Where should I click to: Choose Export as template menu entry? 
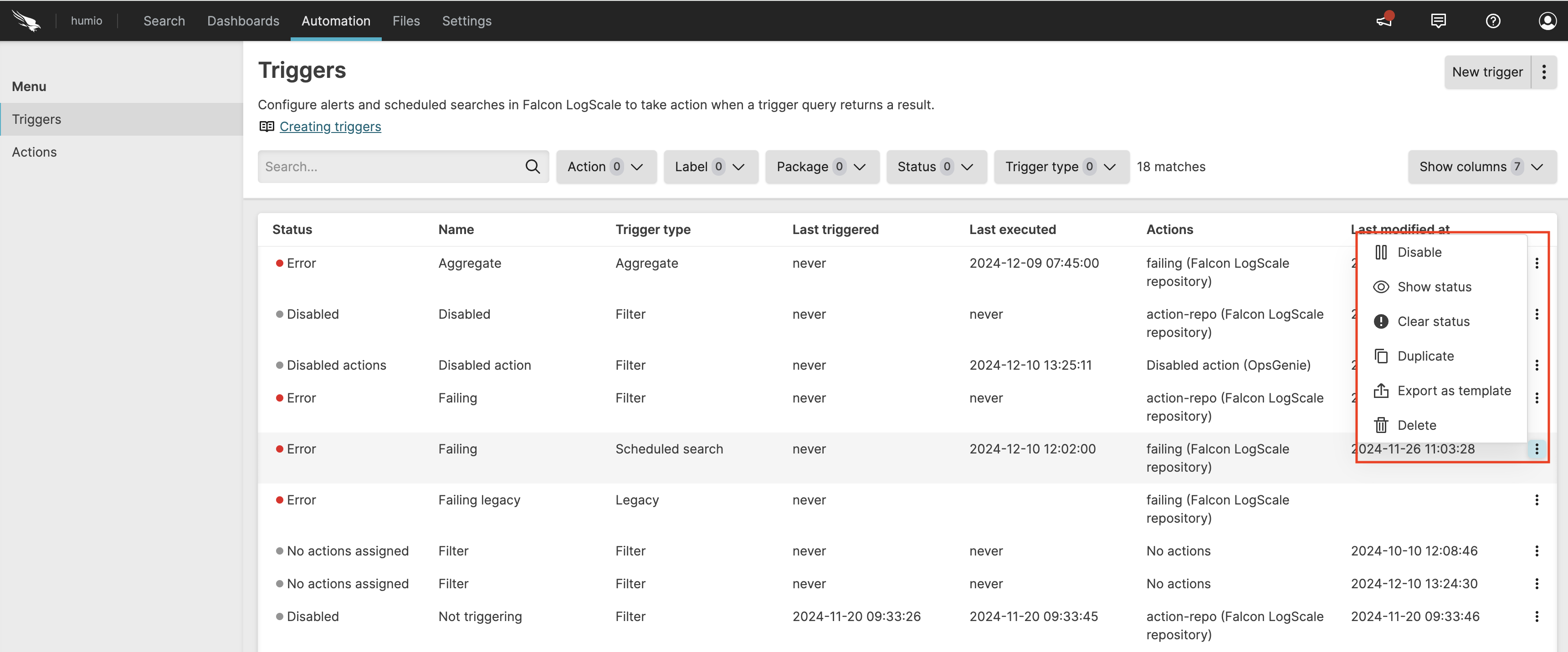(1454, 391)
